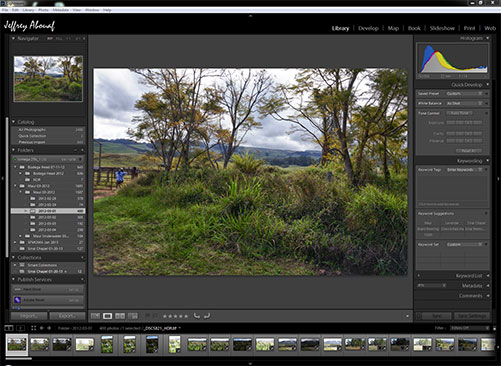Switch to the Develop module
Viewport: 501px width, 366px height.
point(368,28)
